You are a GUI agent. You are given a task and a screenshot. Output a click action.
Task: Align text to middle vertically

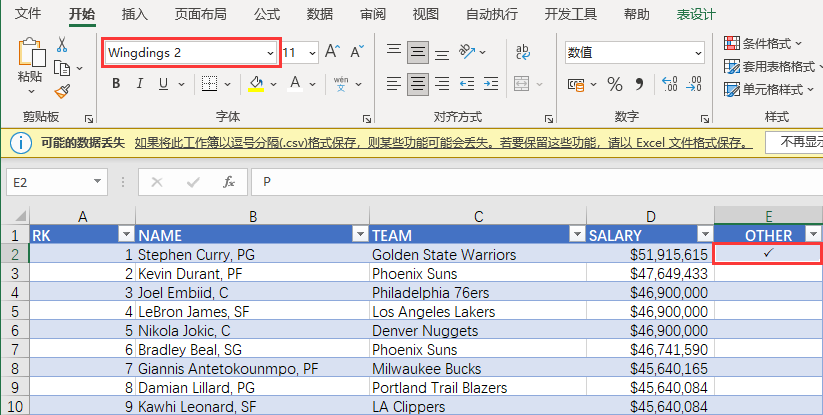pyautogui.click(x=418, y=52)
